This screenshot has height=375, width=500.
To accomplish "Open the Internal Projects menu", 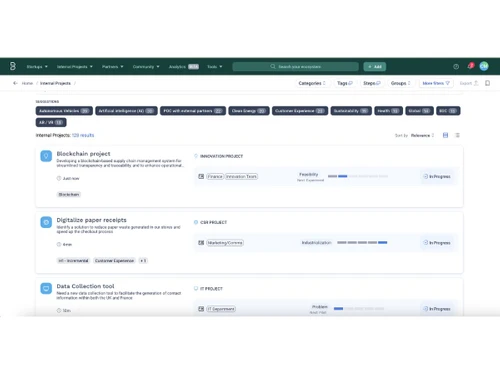I will [x=75, y=67].
